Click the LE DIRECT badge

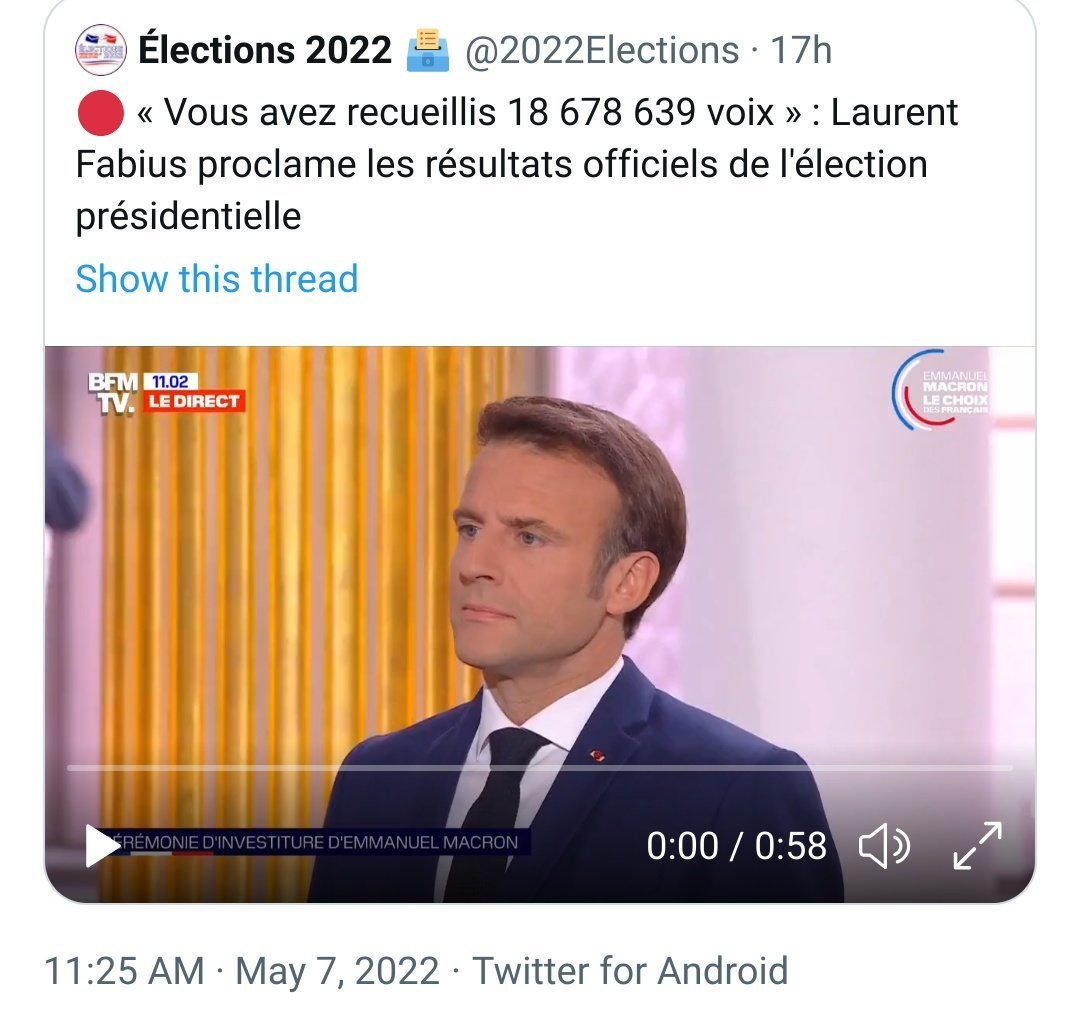[195, 401]
